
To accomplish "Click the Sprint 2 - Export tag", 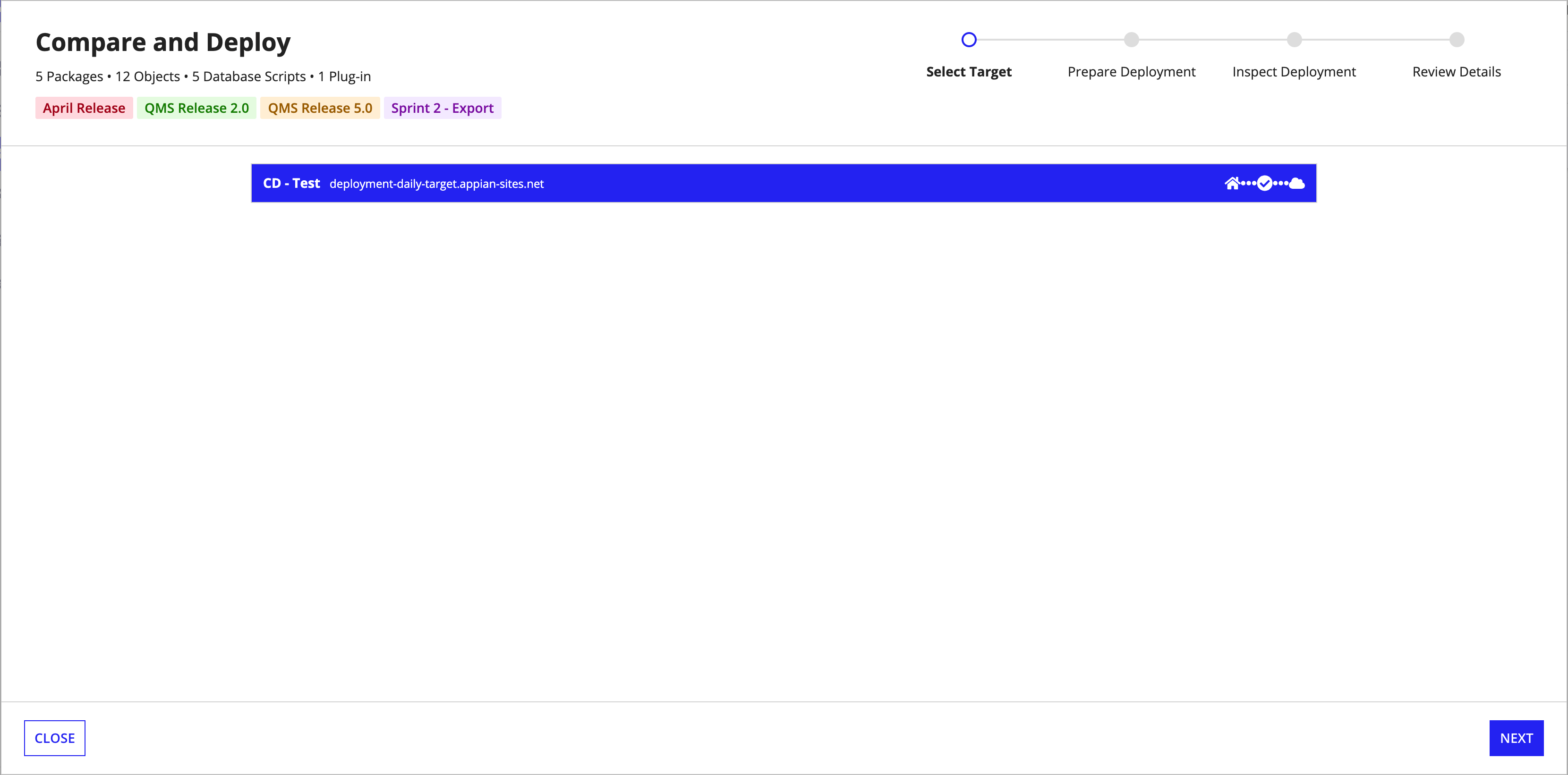I will 443,108.
